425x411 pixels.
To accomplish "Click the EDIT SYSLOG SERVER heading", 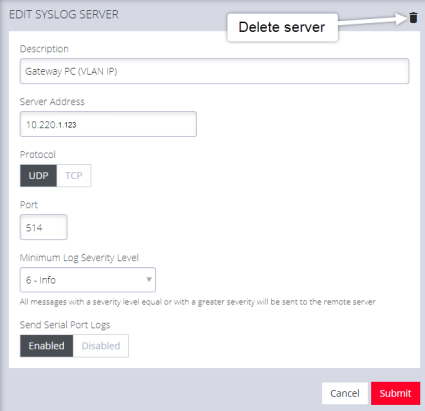I will tap(64, 15).
